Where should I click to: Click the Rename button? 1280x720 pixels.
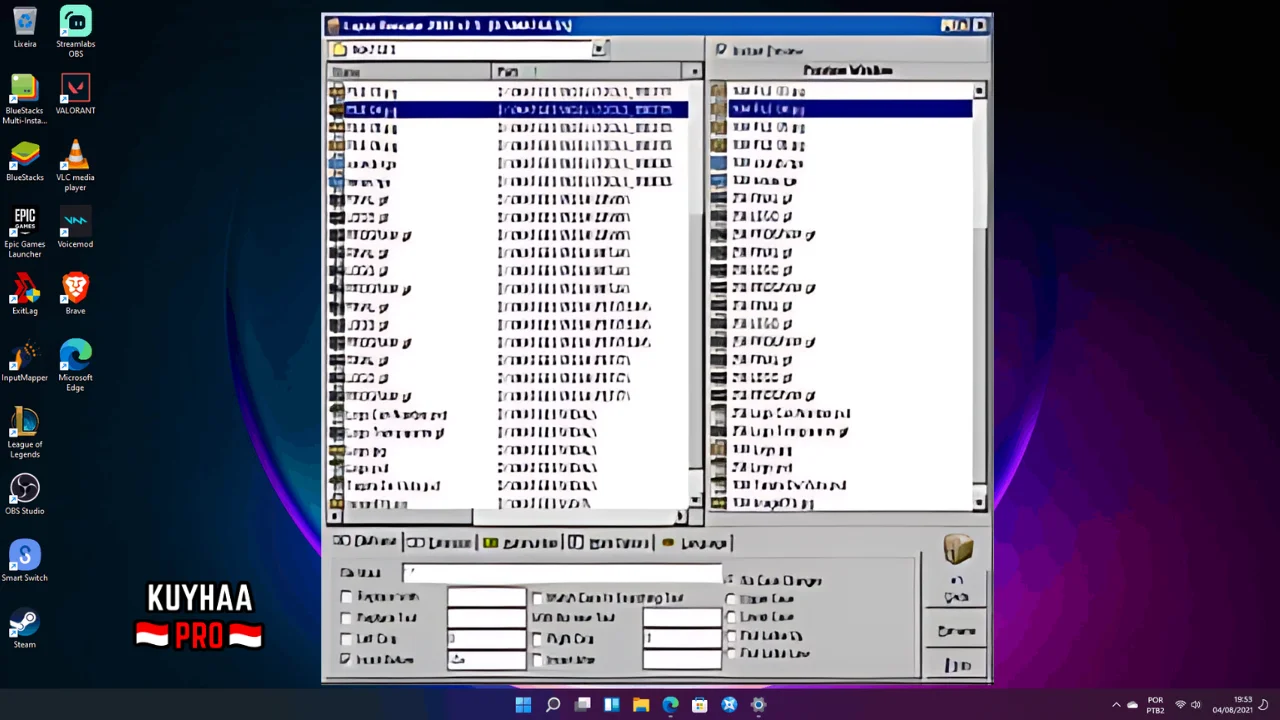pyautogui.click(x=957, y=632)
